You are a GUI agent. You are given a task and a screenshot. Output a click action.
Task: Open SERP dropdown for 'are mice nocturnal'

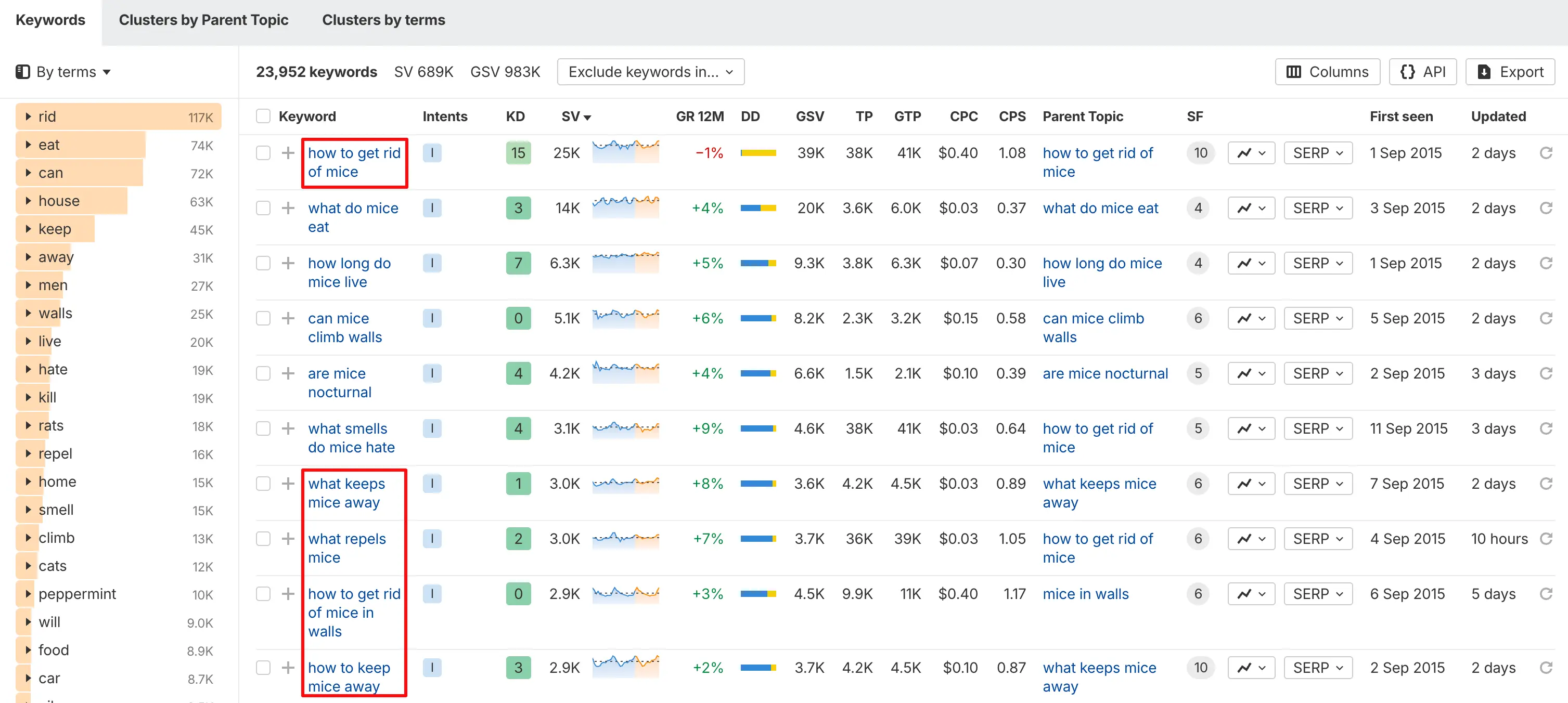point(1318,373)
